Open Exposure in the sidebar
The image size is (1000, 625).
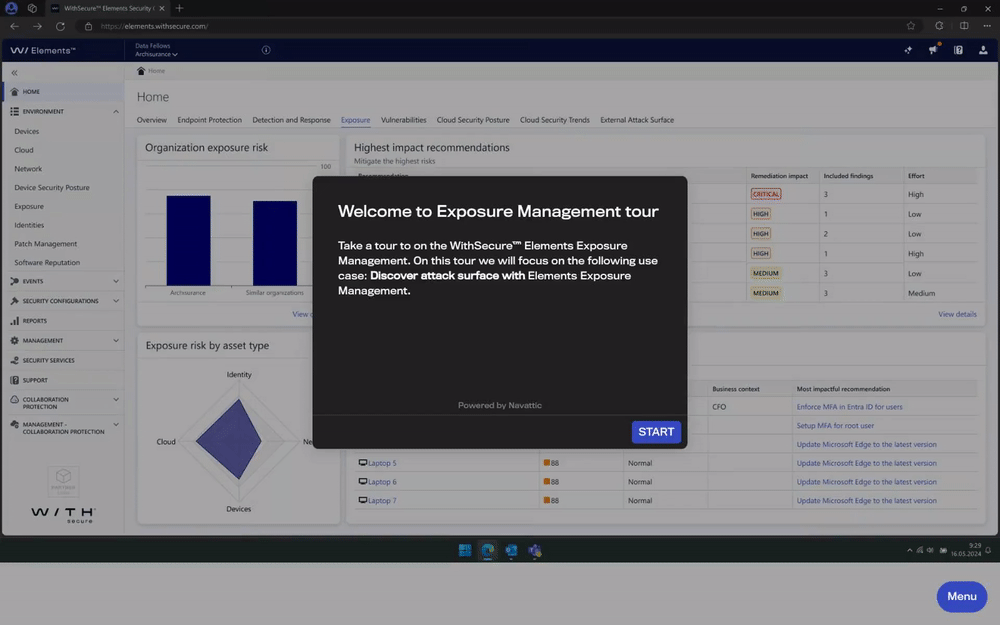point(29,207)
